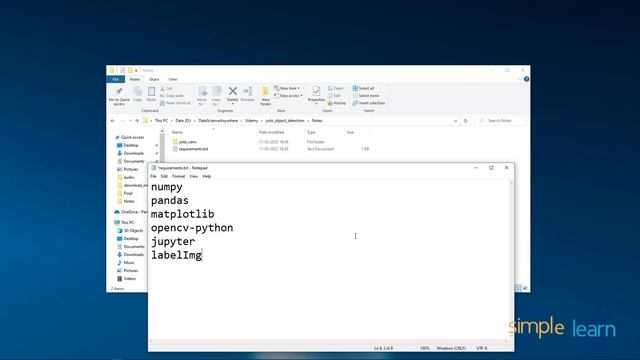Click Select all in the Select group

(x=363, y=88)
